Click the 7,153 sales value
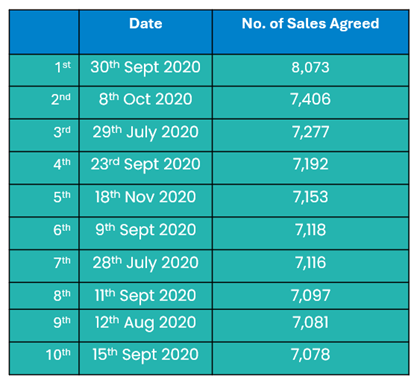Viewport: 414px width, 383px height. pyautogui.click(x=310, y=197)
